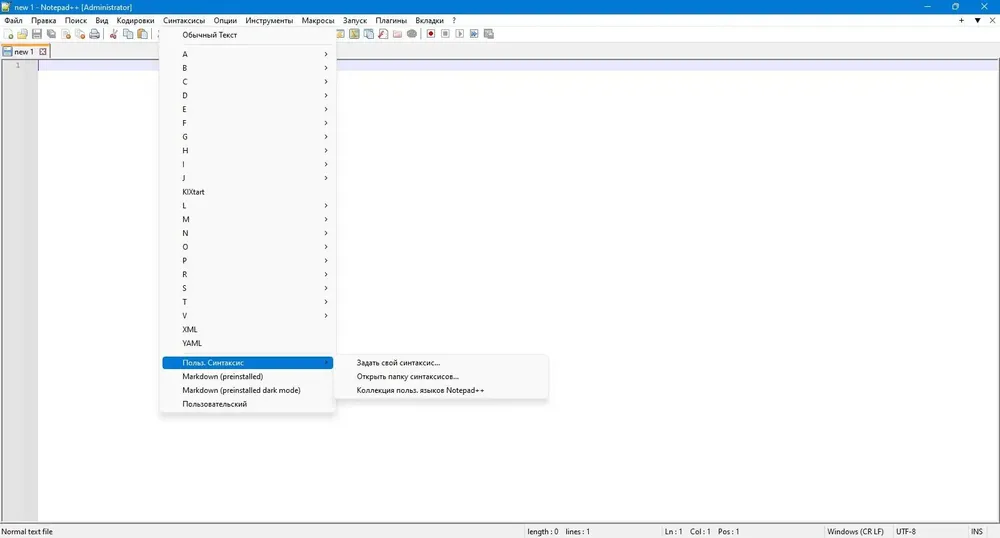The height and width of the screenshot is (538, 1000).
Task: Click the Play recorded macro icon
Action: pyautogui.click(x=460, y=34)
